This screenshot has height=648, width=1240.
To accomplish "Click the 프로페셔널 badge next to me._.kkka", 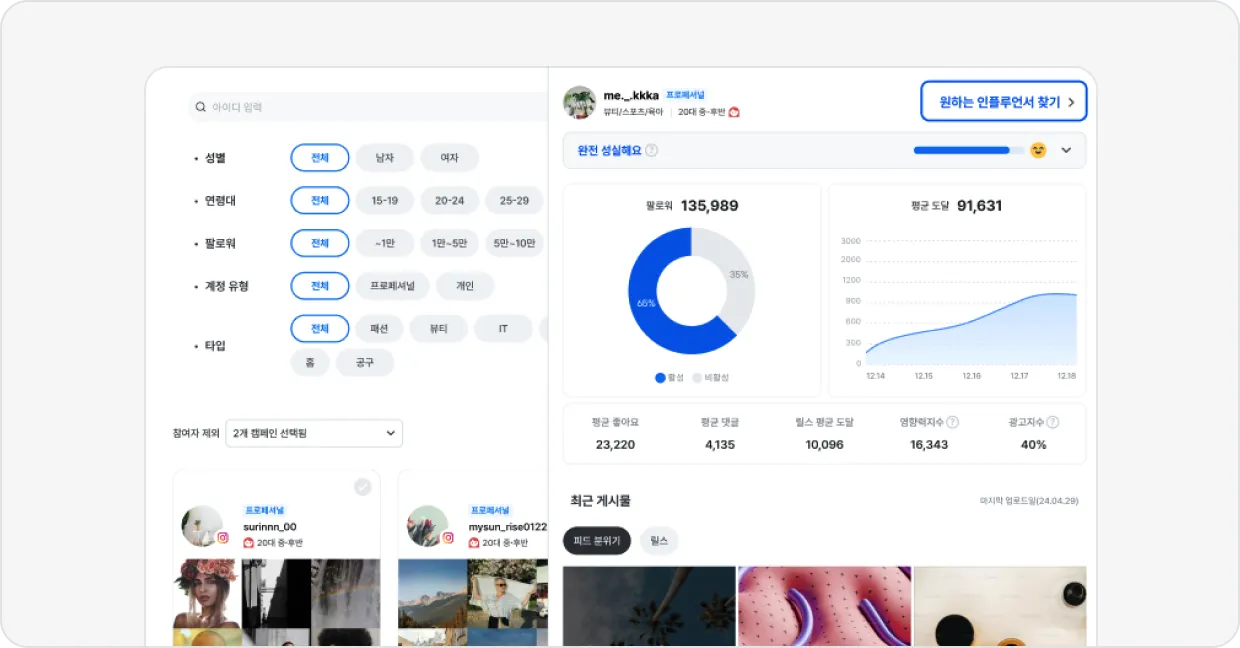I will tap(686, 95).
